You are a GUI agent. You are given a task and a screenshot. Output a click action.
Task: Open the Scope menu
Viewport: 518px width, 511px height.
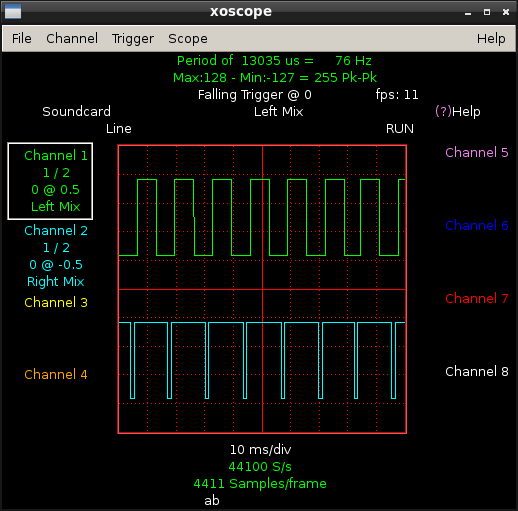click(188, 39)
